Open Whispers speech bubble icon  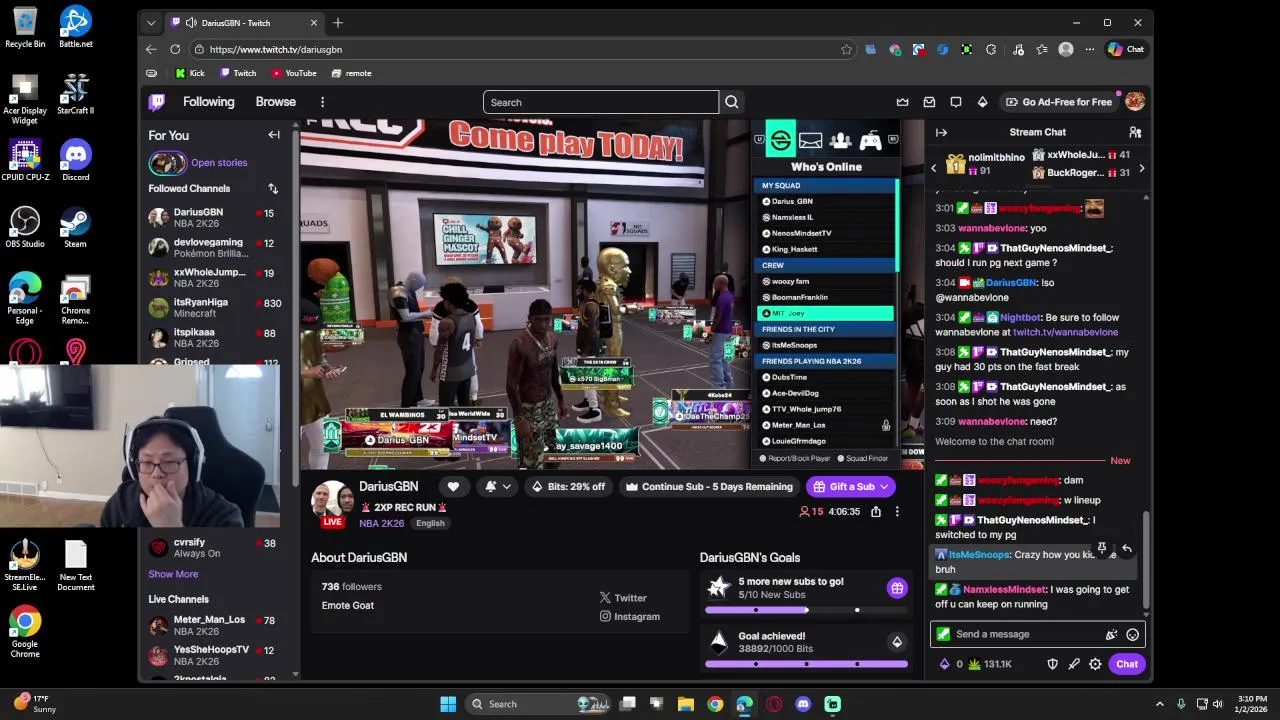coord(956,102)
